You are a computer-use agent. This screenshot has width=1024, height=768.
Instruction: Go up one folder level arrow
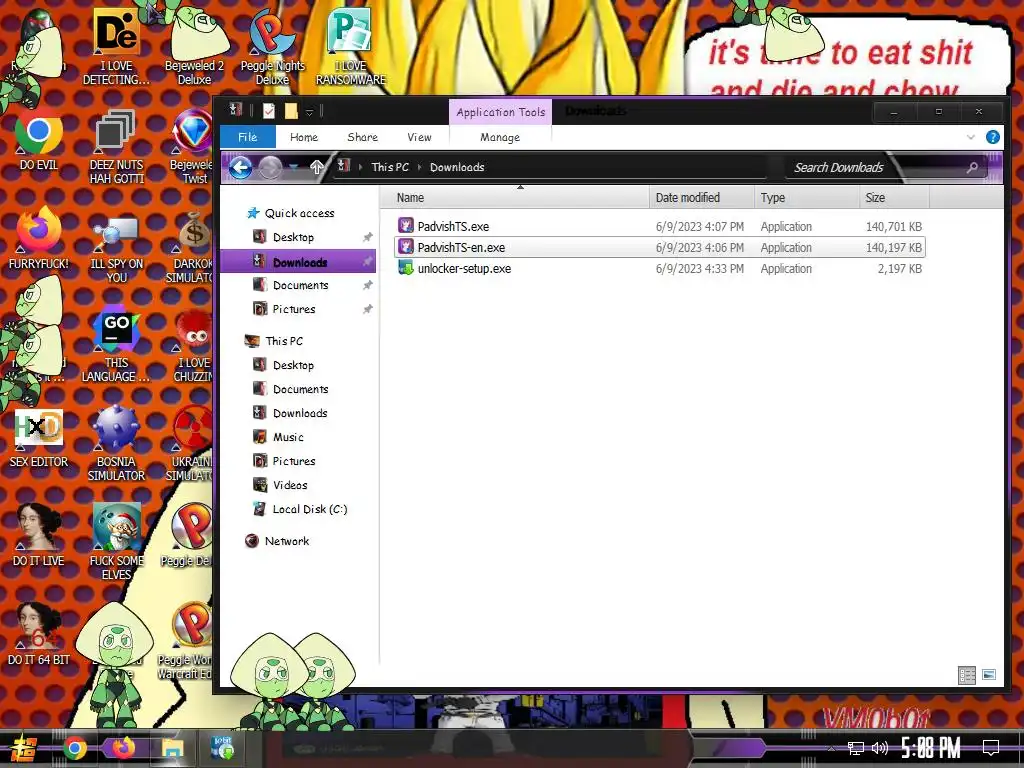tap(317, 167)
